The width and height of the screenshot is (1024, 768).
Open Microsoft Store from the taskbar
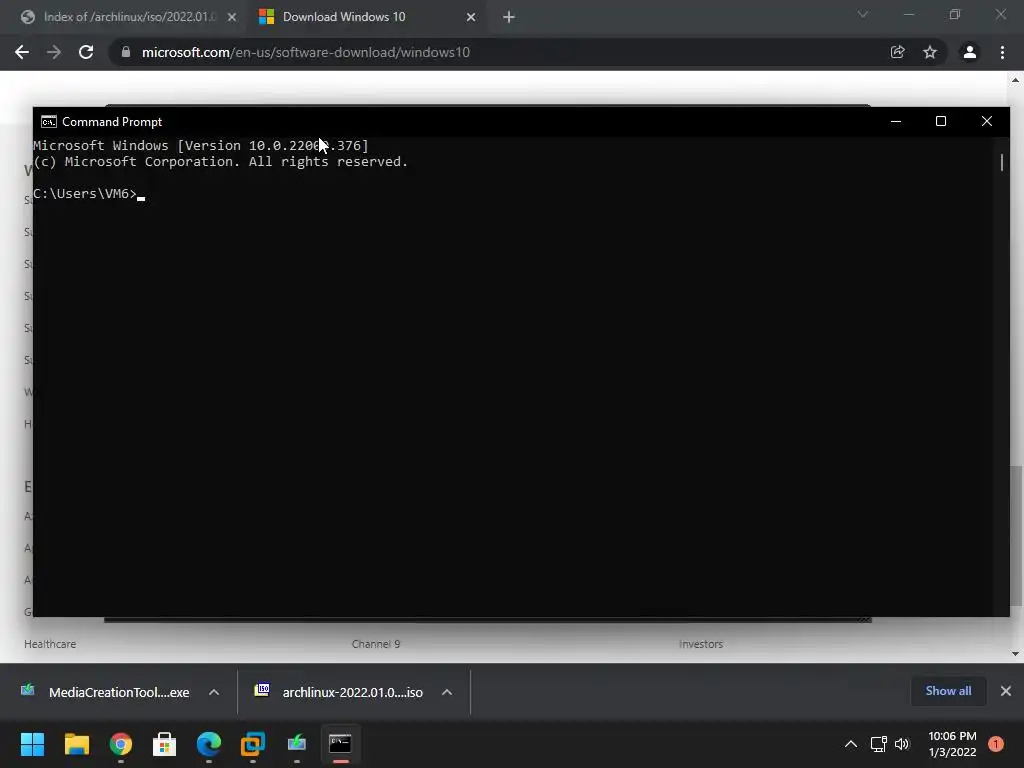click(x=165, y=744)
